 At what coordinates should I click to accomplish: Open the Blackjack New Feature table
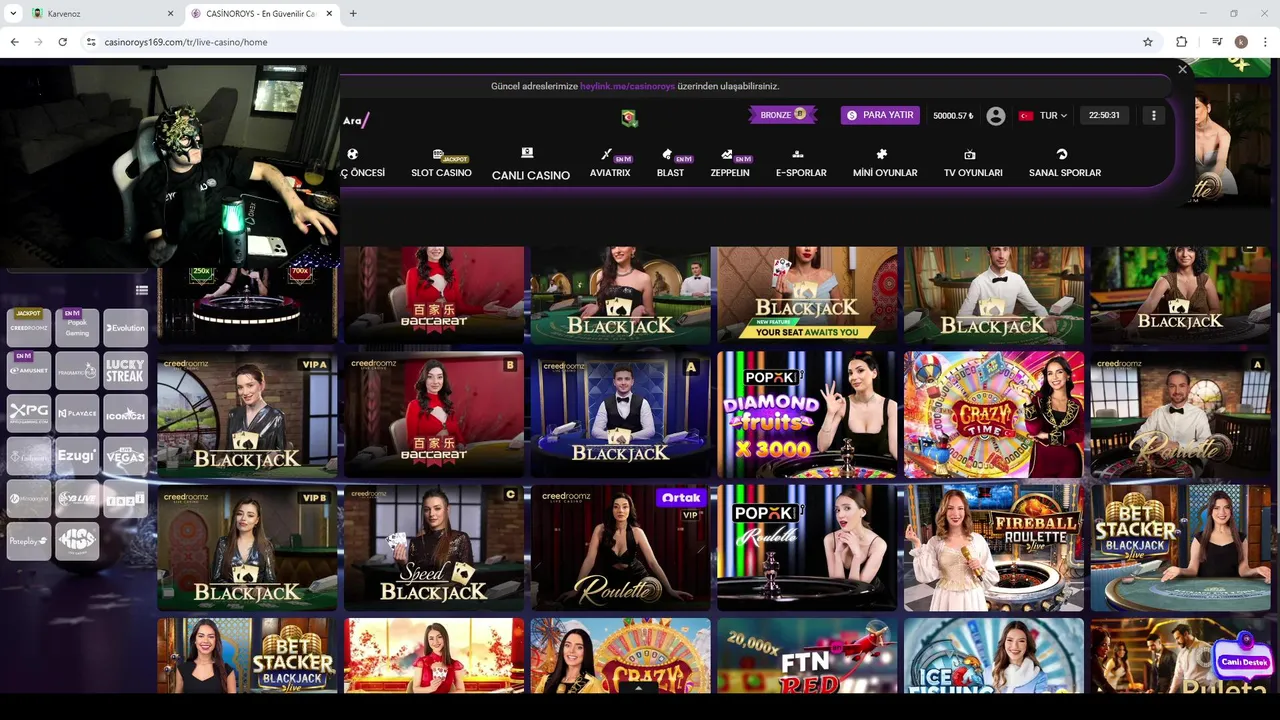[807, 295]
